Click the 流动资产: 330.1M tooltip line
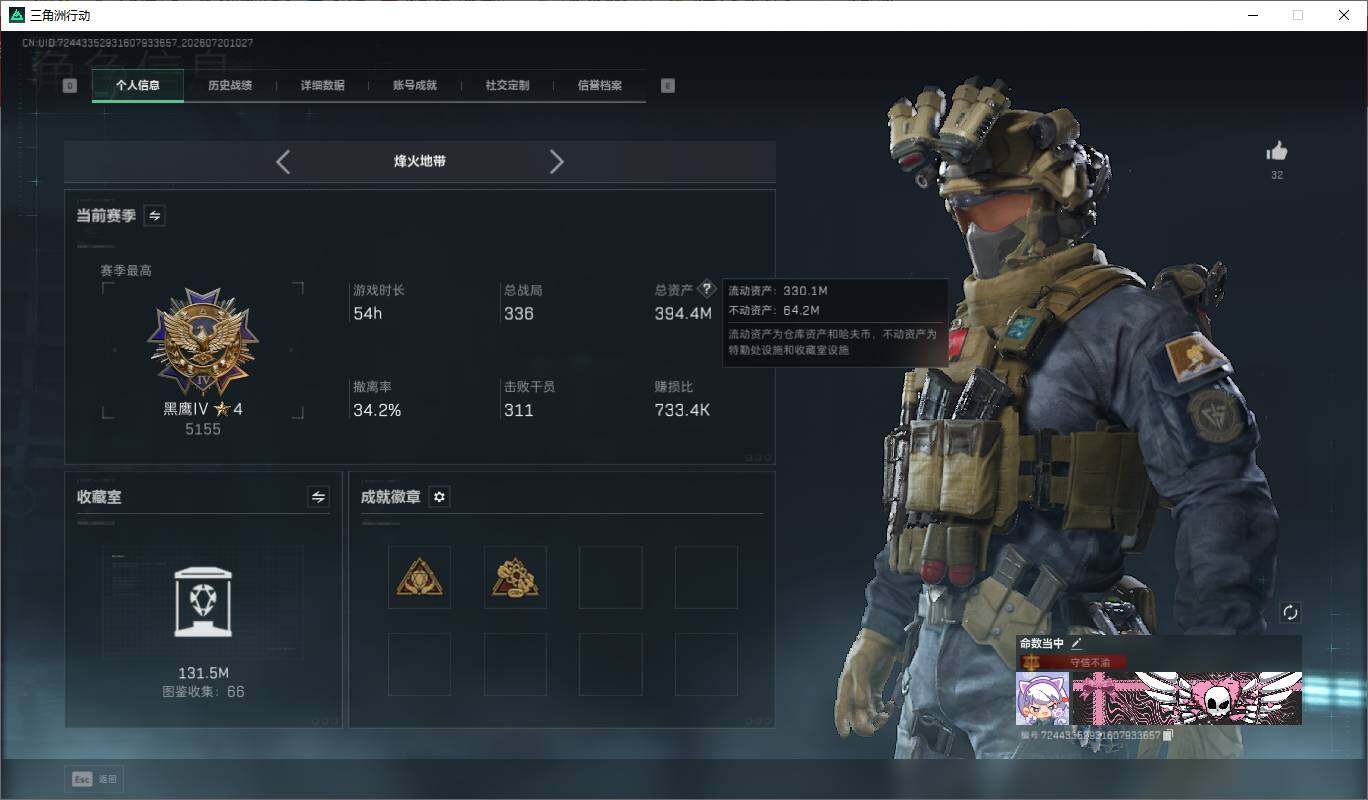Screen dimensions: 1368x800 click(x=778, y=291)
